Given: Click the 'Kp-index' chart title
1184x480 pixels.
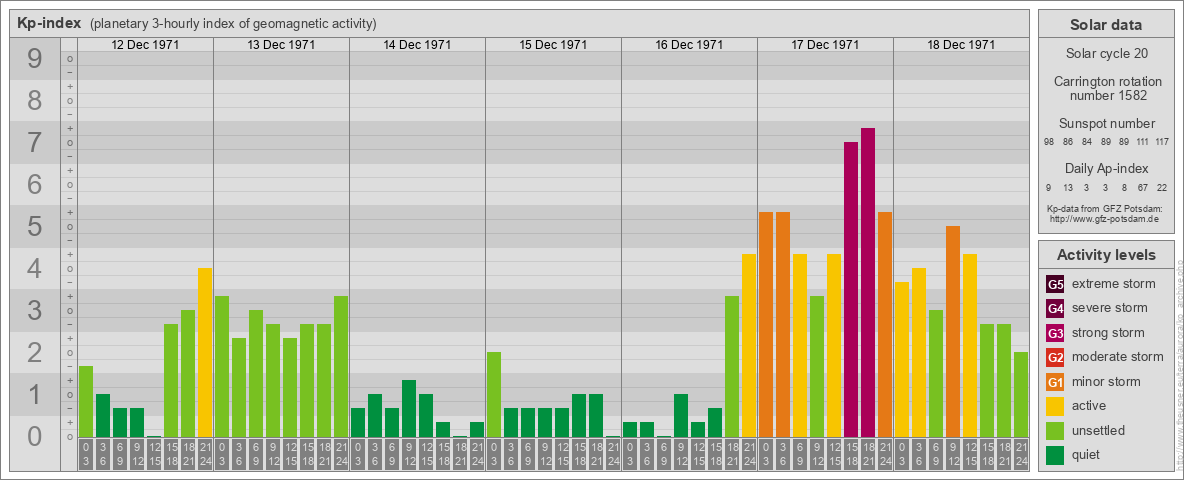Looking at the screenshot, I should pos(49,23).
